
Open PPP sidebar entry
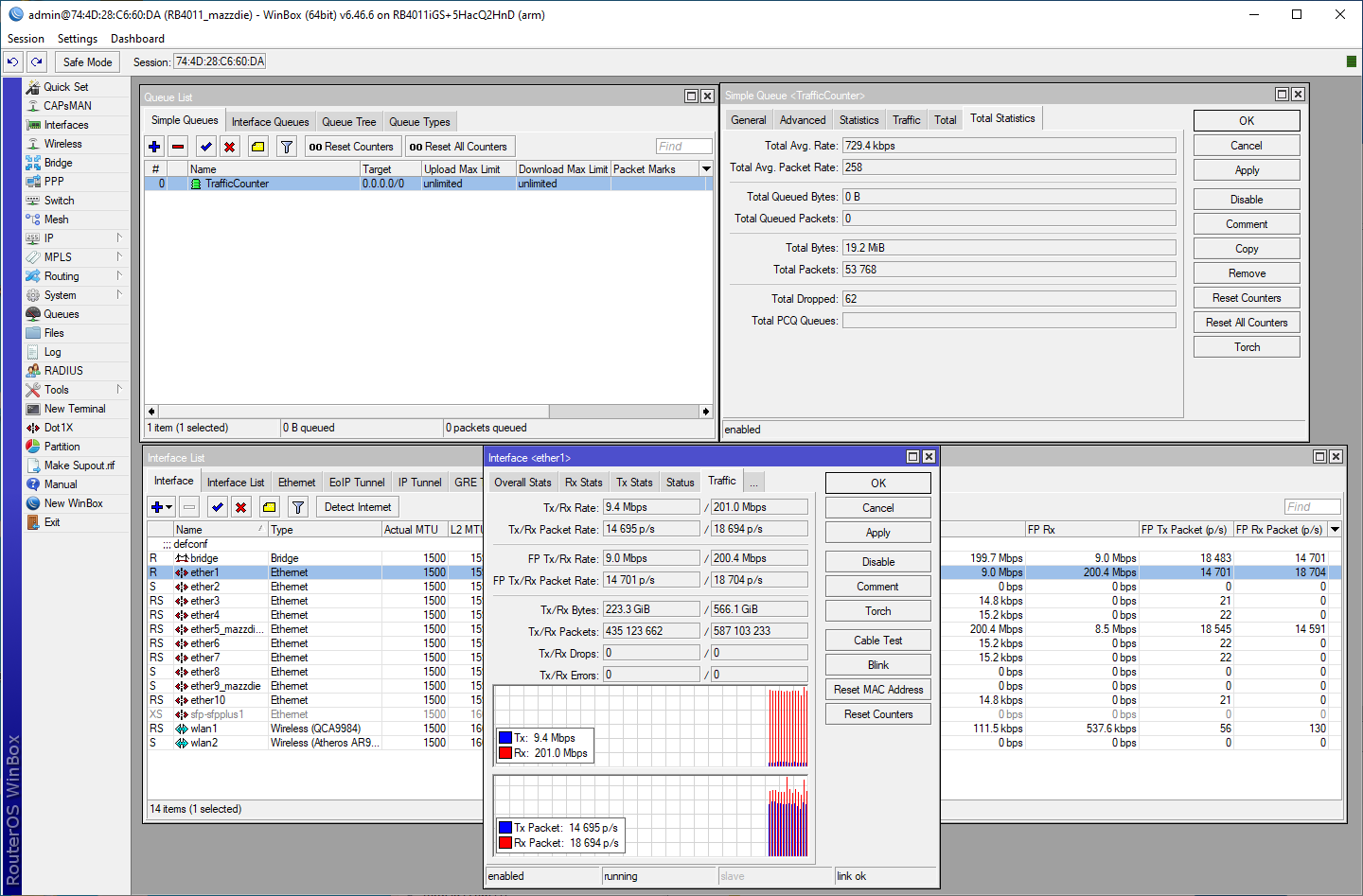[54, 182]
